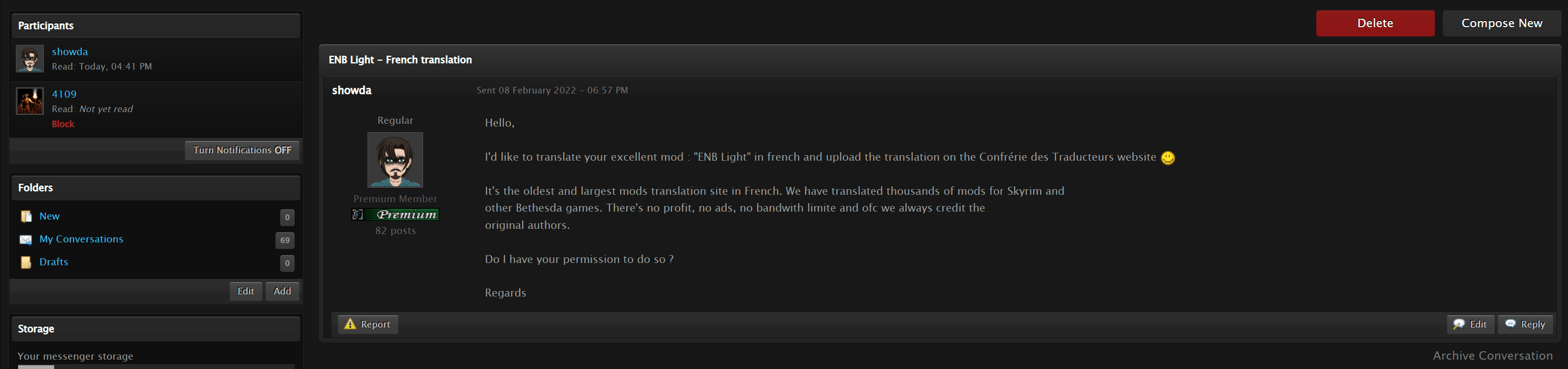Viewport: 1568px width, 369px height.
Task: Block participant 4109
Action: (x=63, y=124)
